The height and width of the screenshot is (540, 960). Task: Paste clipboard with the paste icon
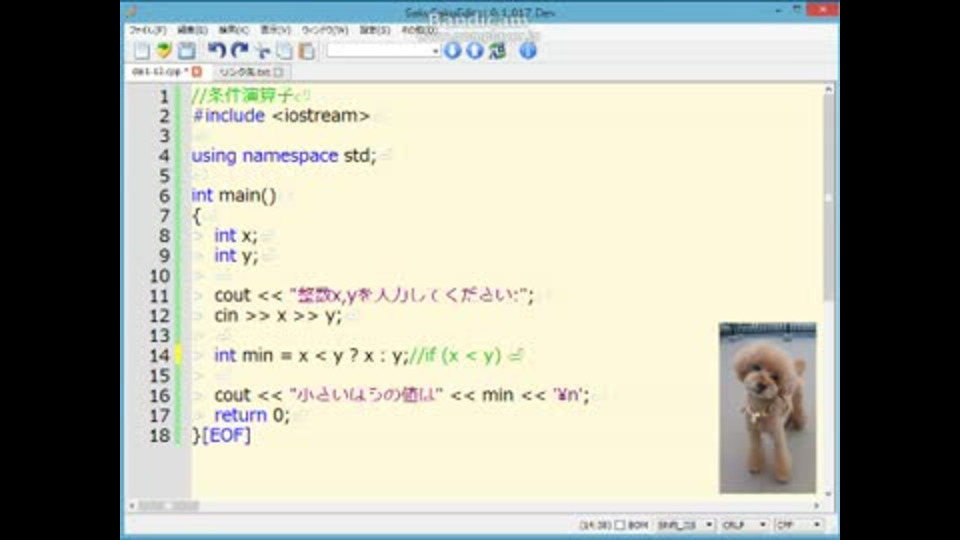307,51
